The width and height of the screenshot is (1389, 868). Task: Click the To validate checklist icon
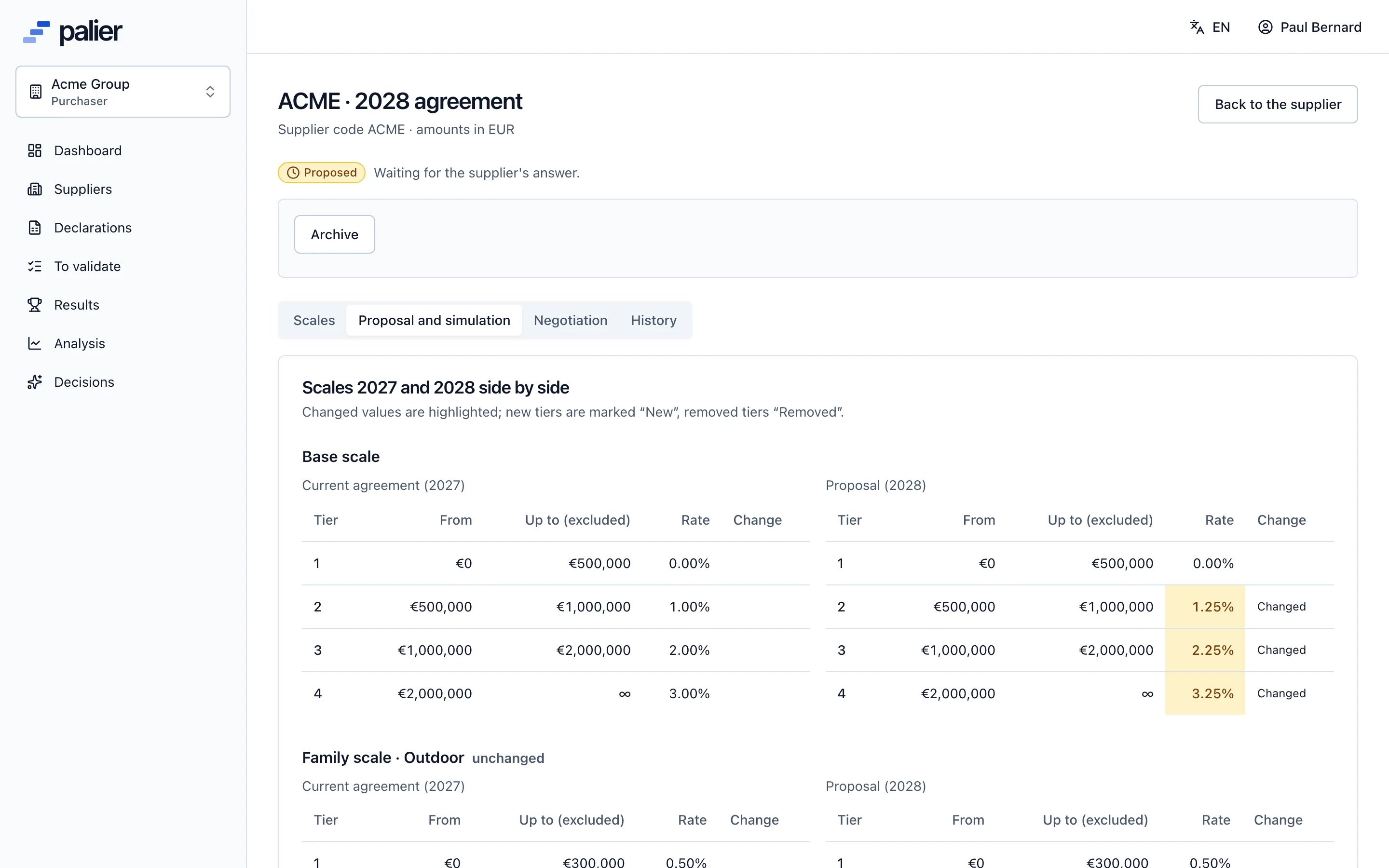[x=34, y=266]
